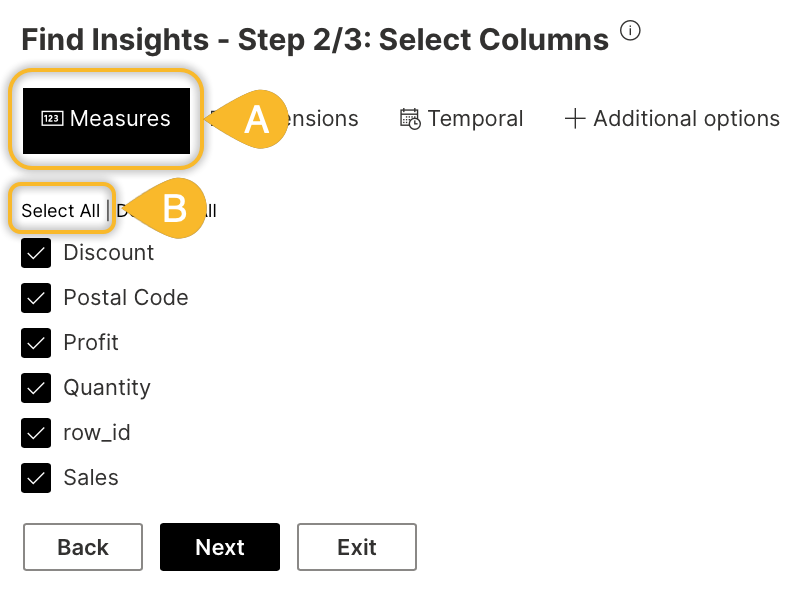
Task: Toggle the Quantity checkbox
Action: coord(36,388)
